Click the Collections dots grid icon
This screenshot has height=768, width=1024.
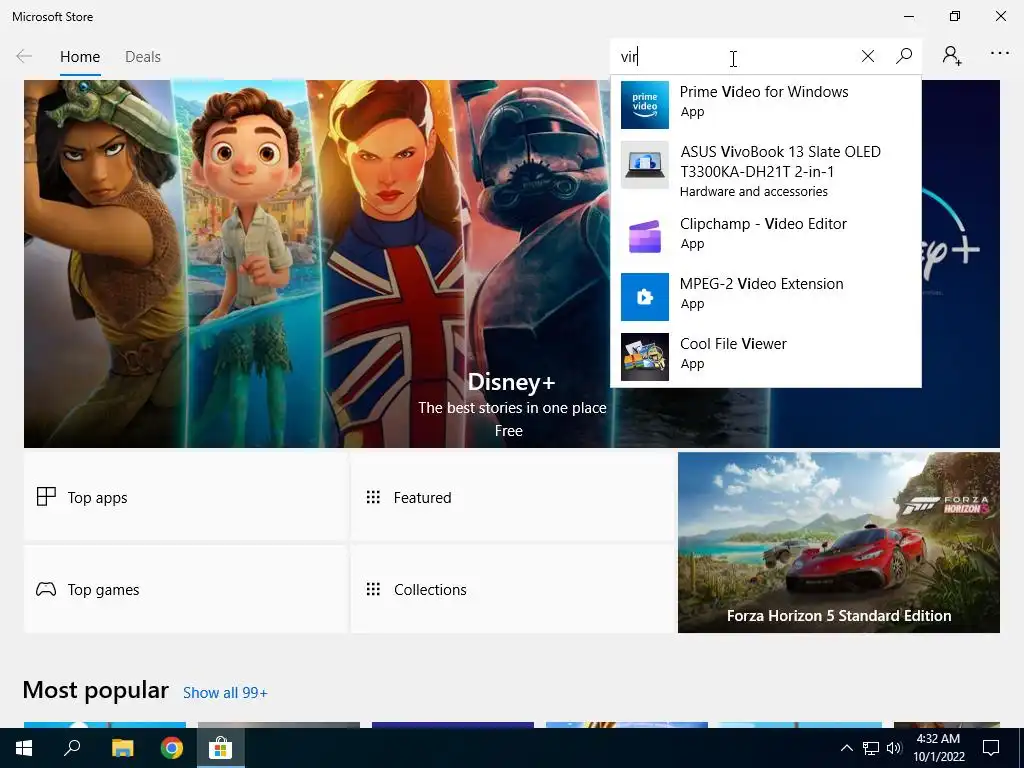click(x=373, y=589)
